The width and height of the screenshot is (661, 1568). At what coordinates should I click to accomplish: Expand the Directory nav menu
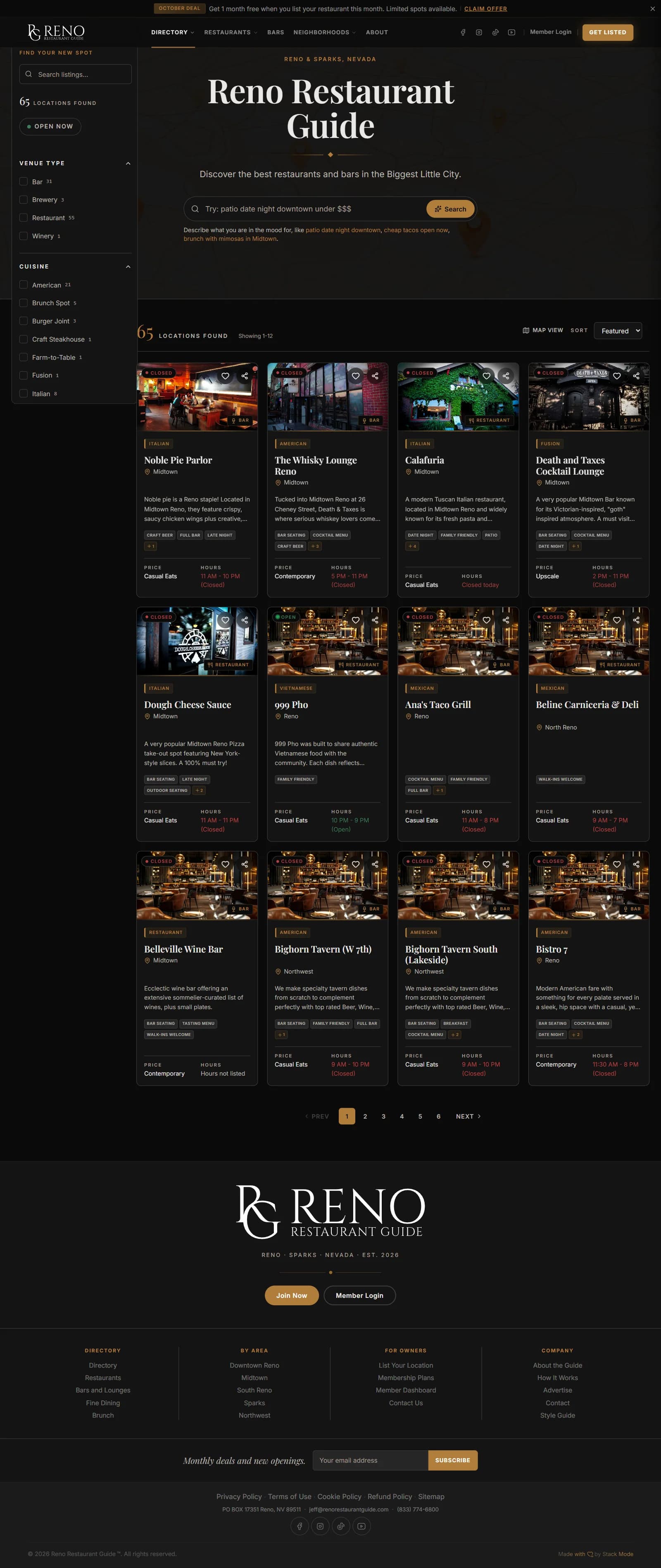pos(173,32)
